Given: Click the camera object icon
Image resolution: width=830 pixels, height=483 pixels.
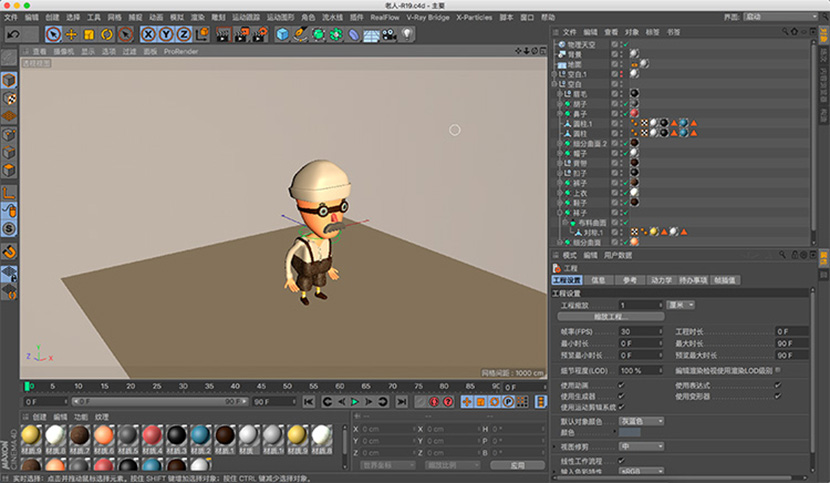Looking at the screenshot, I should [388, 34].
